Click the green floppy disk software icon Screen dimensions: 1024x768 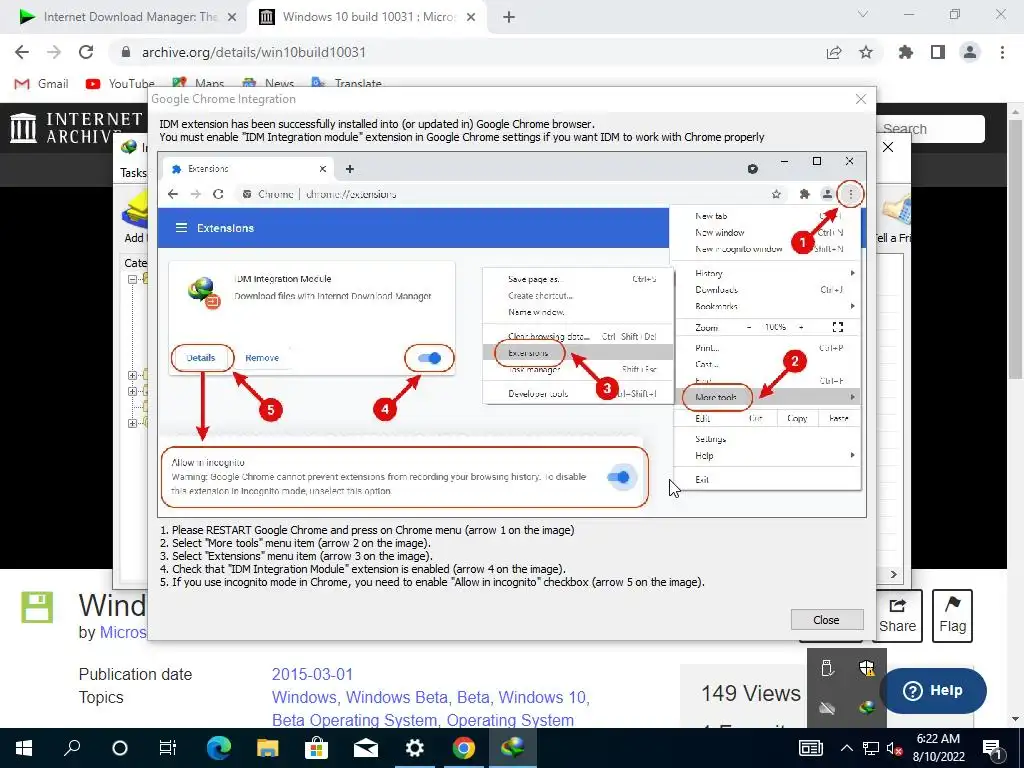[37, 607]
